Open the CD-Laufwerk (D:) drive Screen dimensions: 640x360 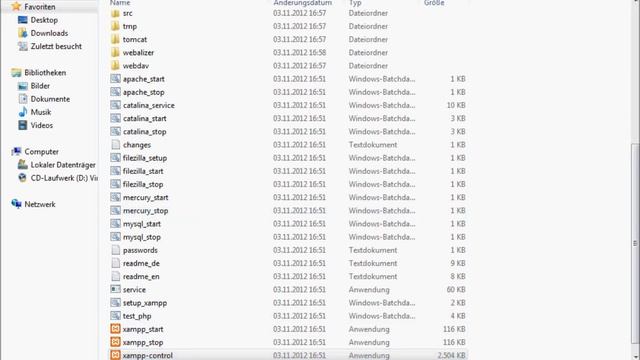tap(64, 178)
